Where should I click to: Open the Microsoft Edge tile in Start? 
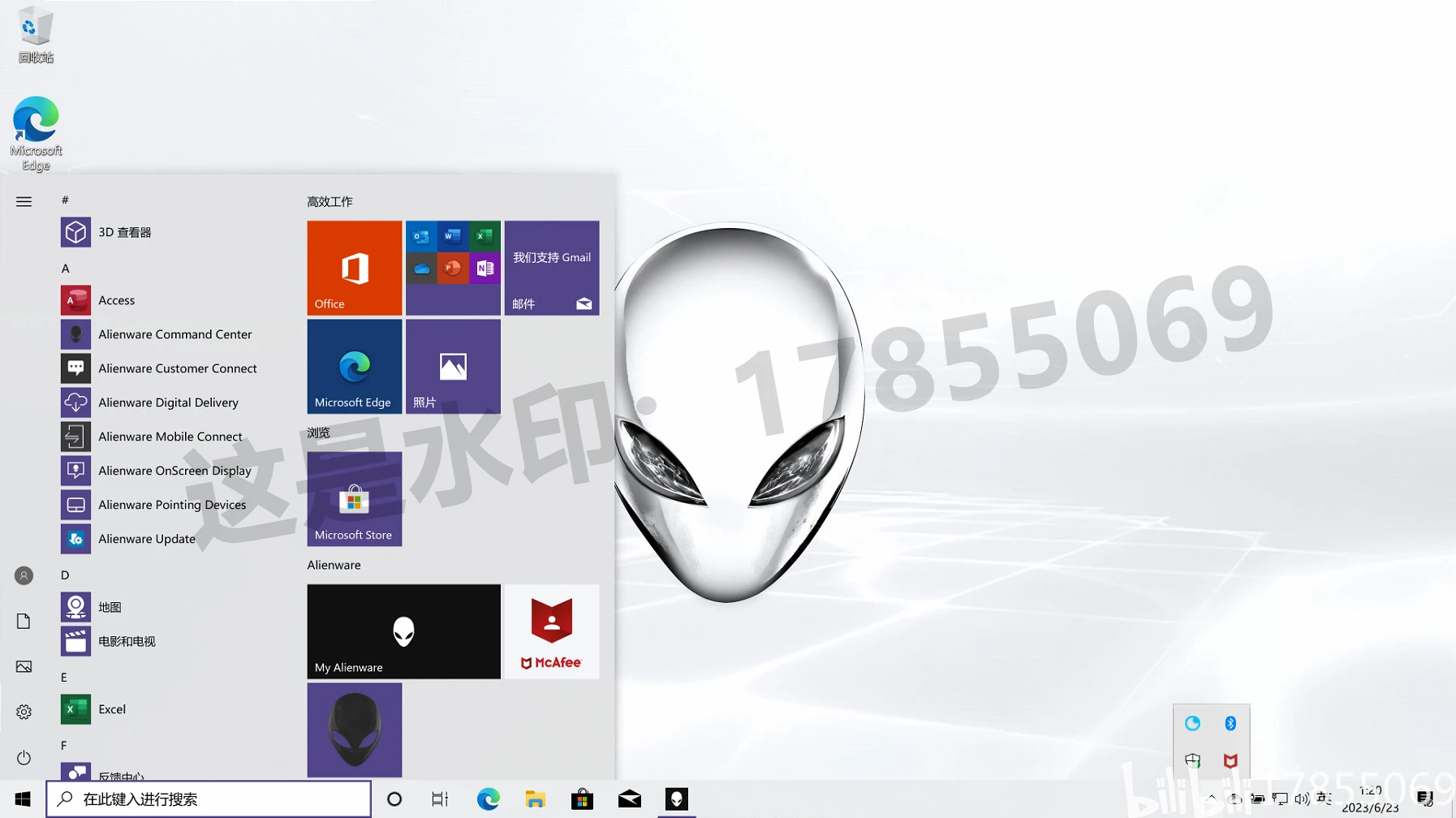(x=355, y=366)
